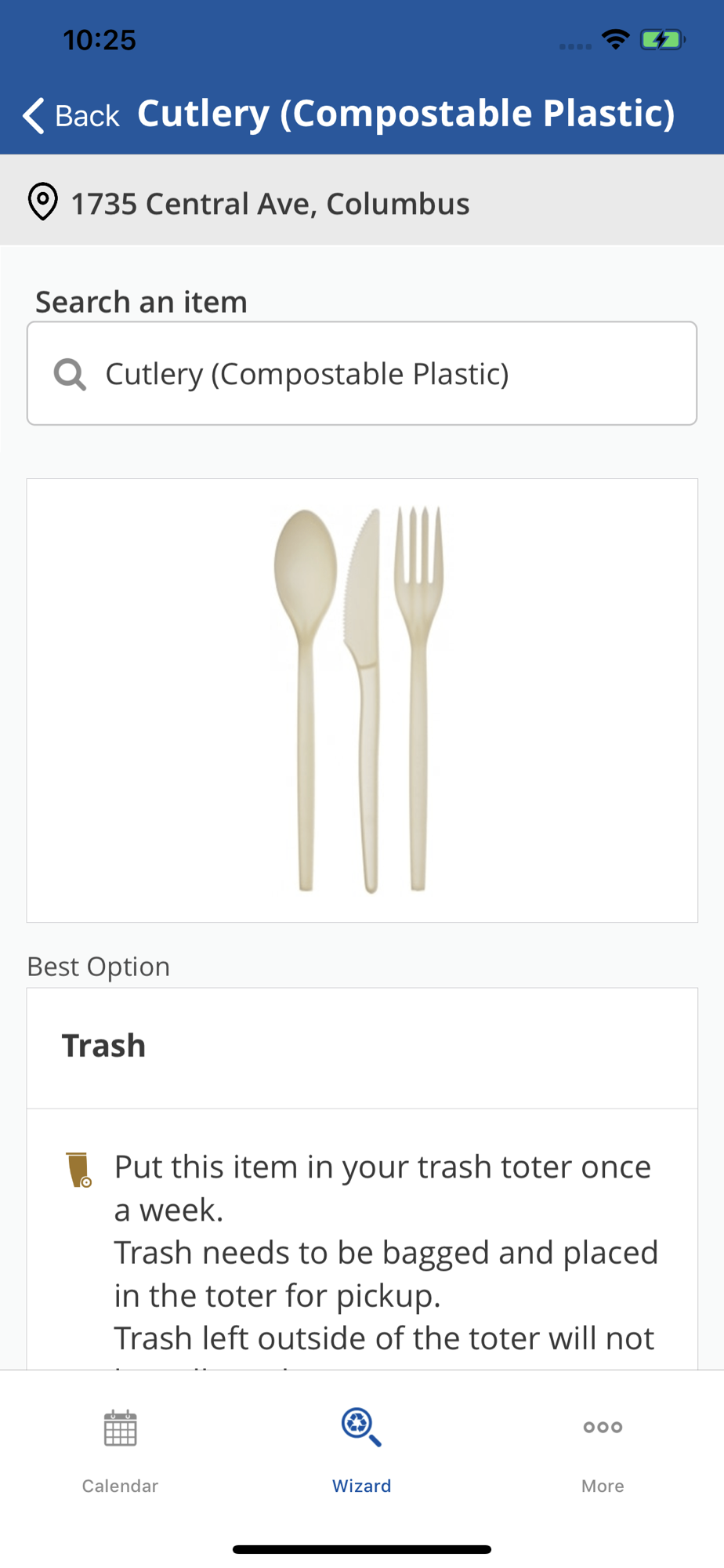This screenshot has width=724, height=1568.
Task: Click the magnifying glass search icon
Action: (70, 374)
